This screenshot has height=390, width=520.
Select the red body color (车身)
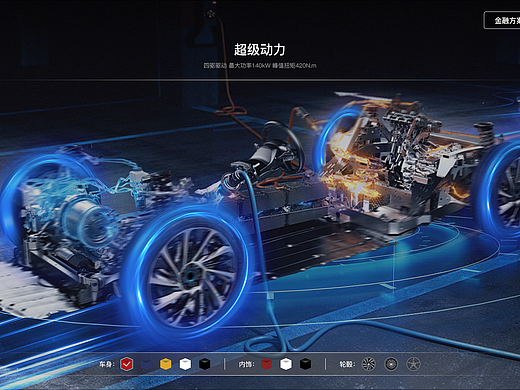click(127, 364)
